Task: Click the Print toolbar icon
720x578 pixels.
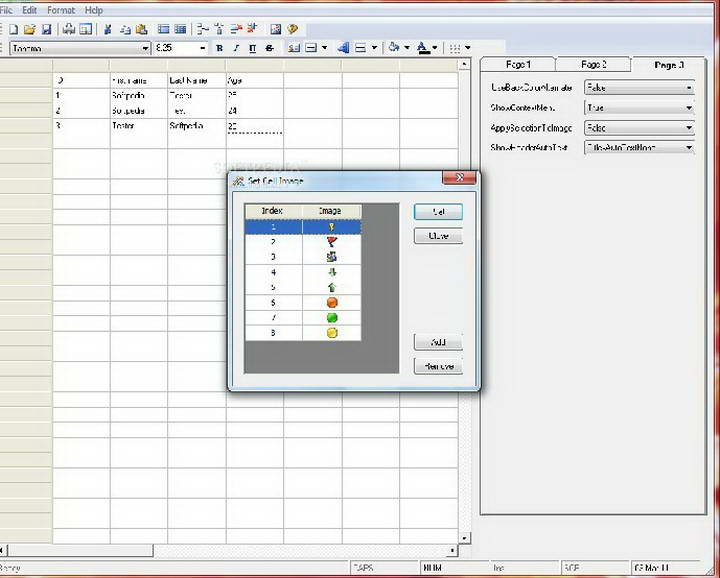Action: pos(69,30)
